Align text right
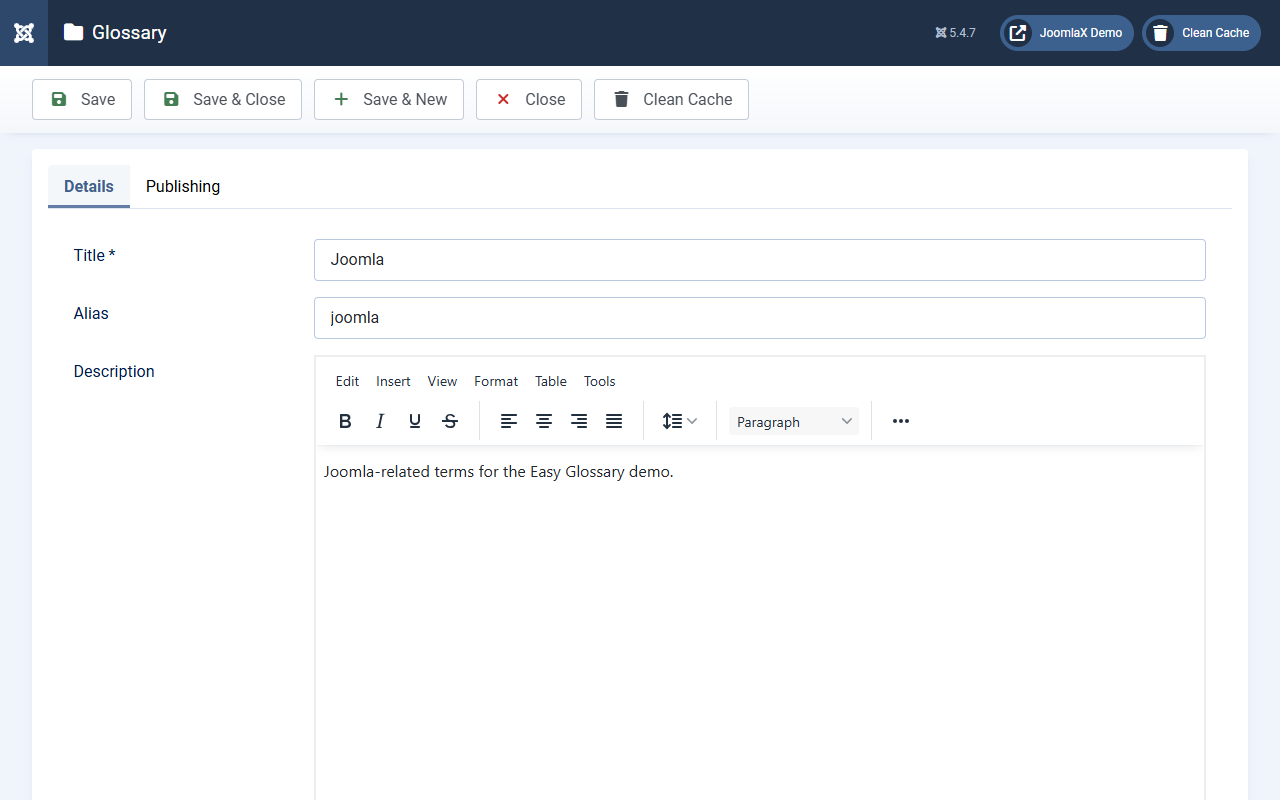This screenshot has width=1280, height=800. point(579,421)
